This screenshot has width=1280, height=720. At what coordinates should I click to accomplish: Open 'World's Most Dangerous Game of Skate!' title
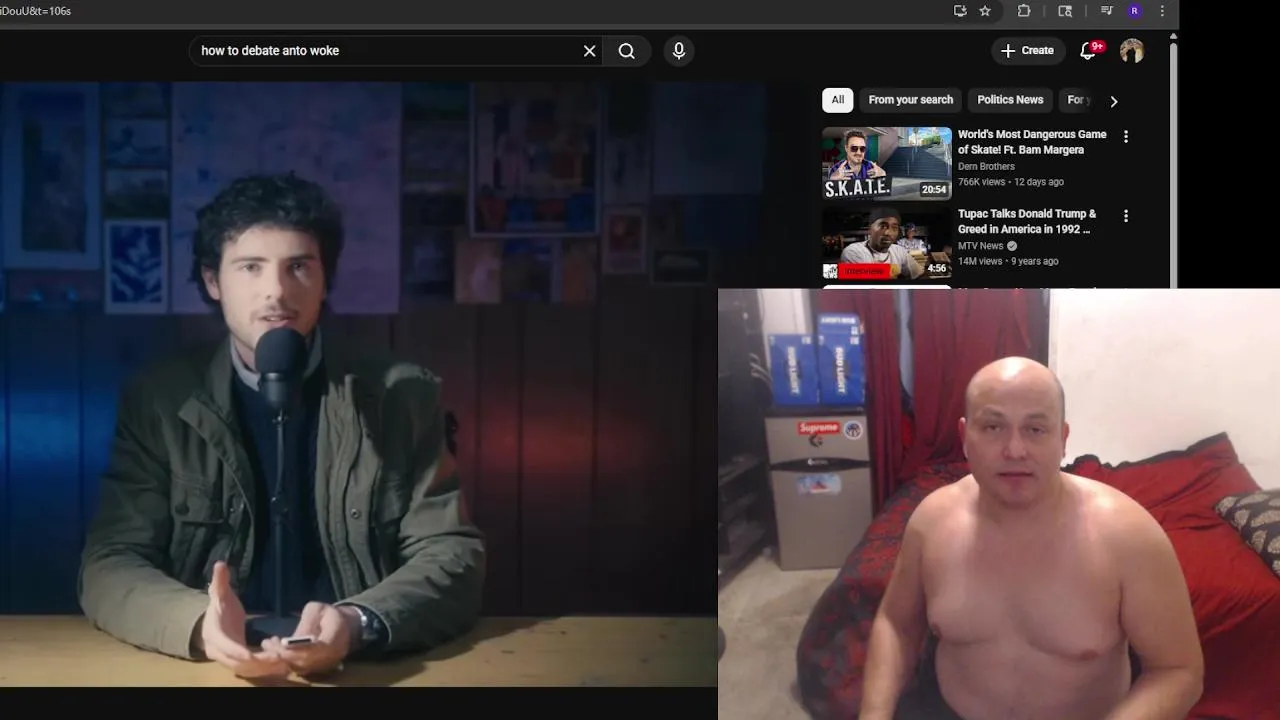pos(1032,142)
